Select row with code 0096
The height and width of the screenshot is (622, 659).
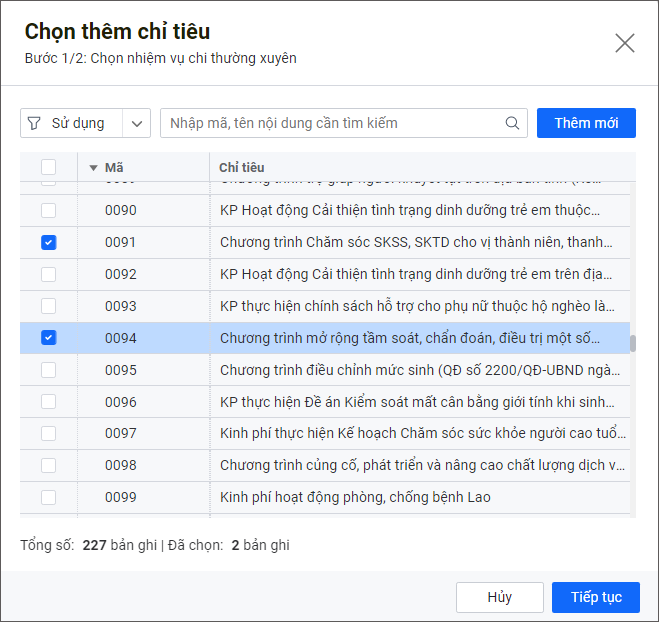click(x=121, y=402)
